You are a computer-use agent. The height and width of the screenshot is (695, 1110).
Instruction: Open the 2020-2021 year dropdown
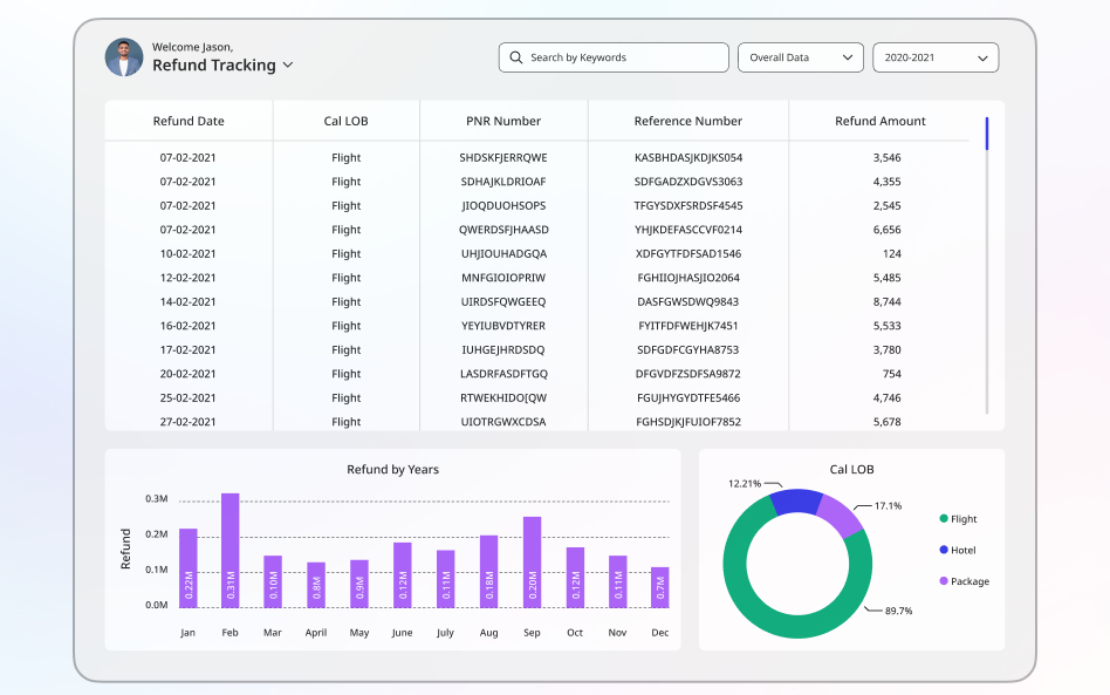tap(935, 57)
